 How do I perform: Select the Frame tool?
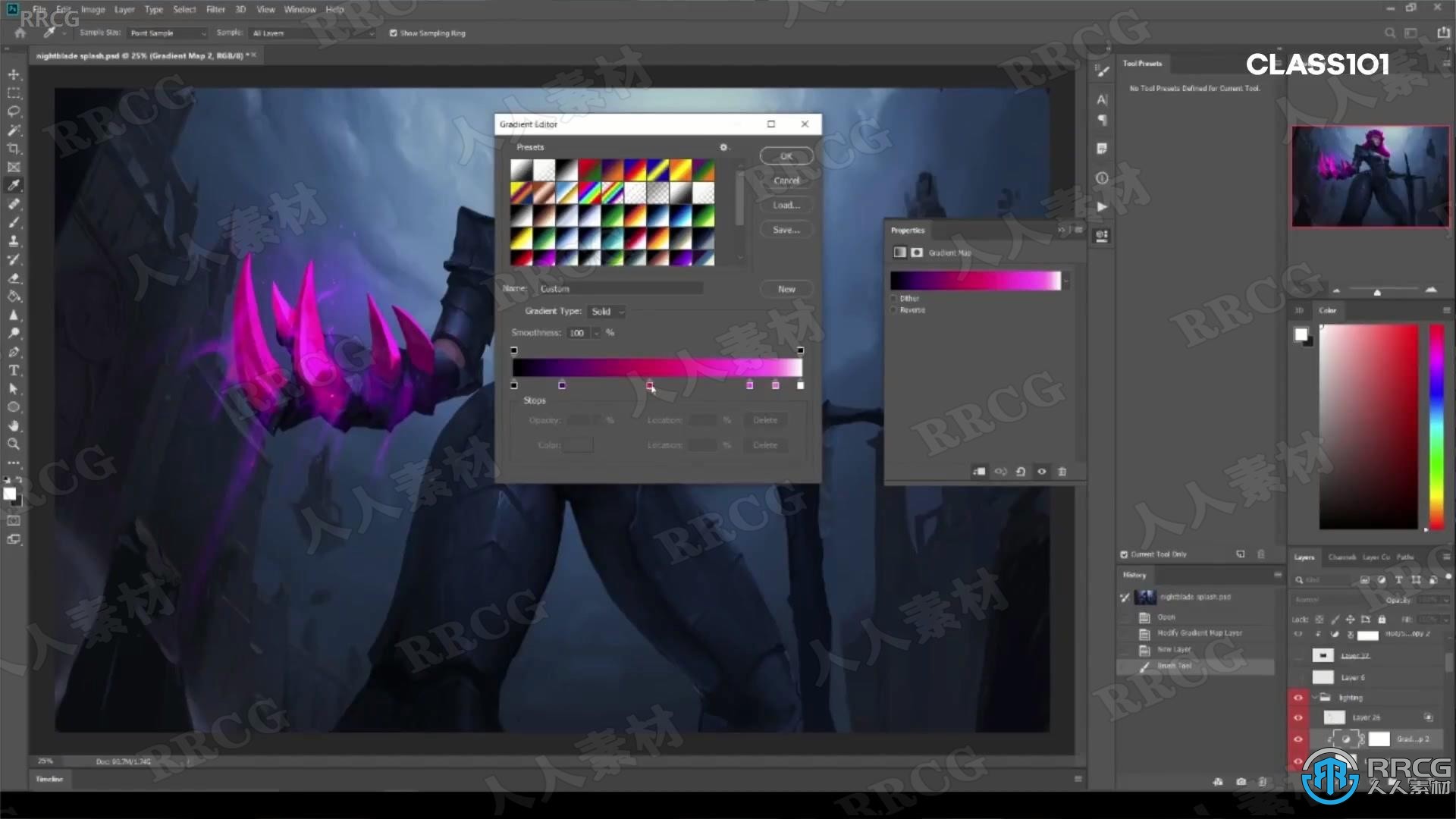click(x=14, y=167)
